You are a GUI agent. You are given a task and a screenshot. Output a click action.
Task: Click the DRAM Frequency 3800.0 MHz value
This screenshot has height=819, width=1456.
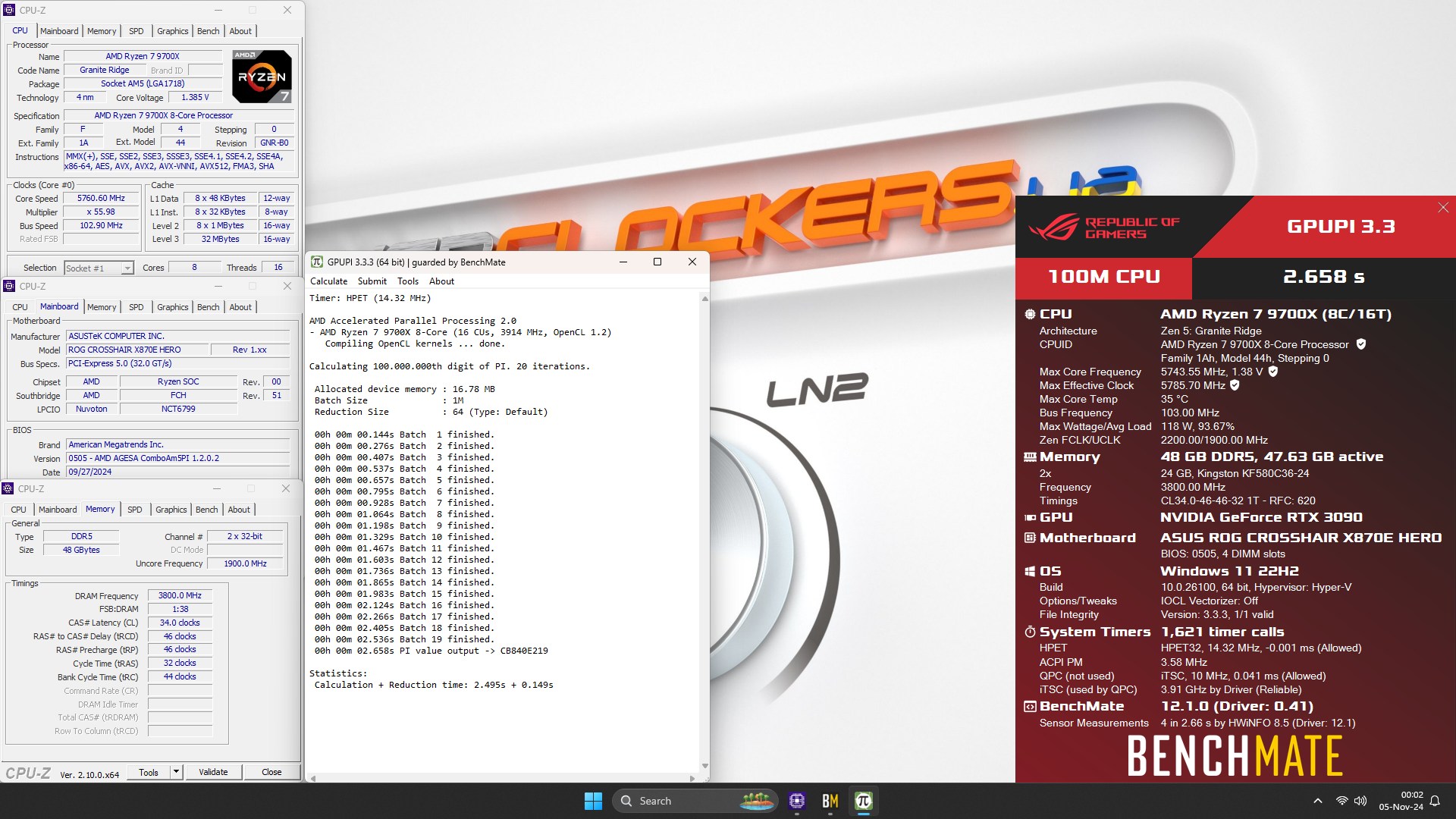point(180,596)
